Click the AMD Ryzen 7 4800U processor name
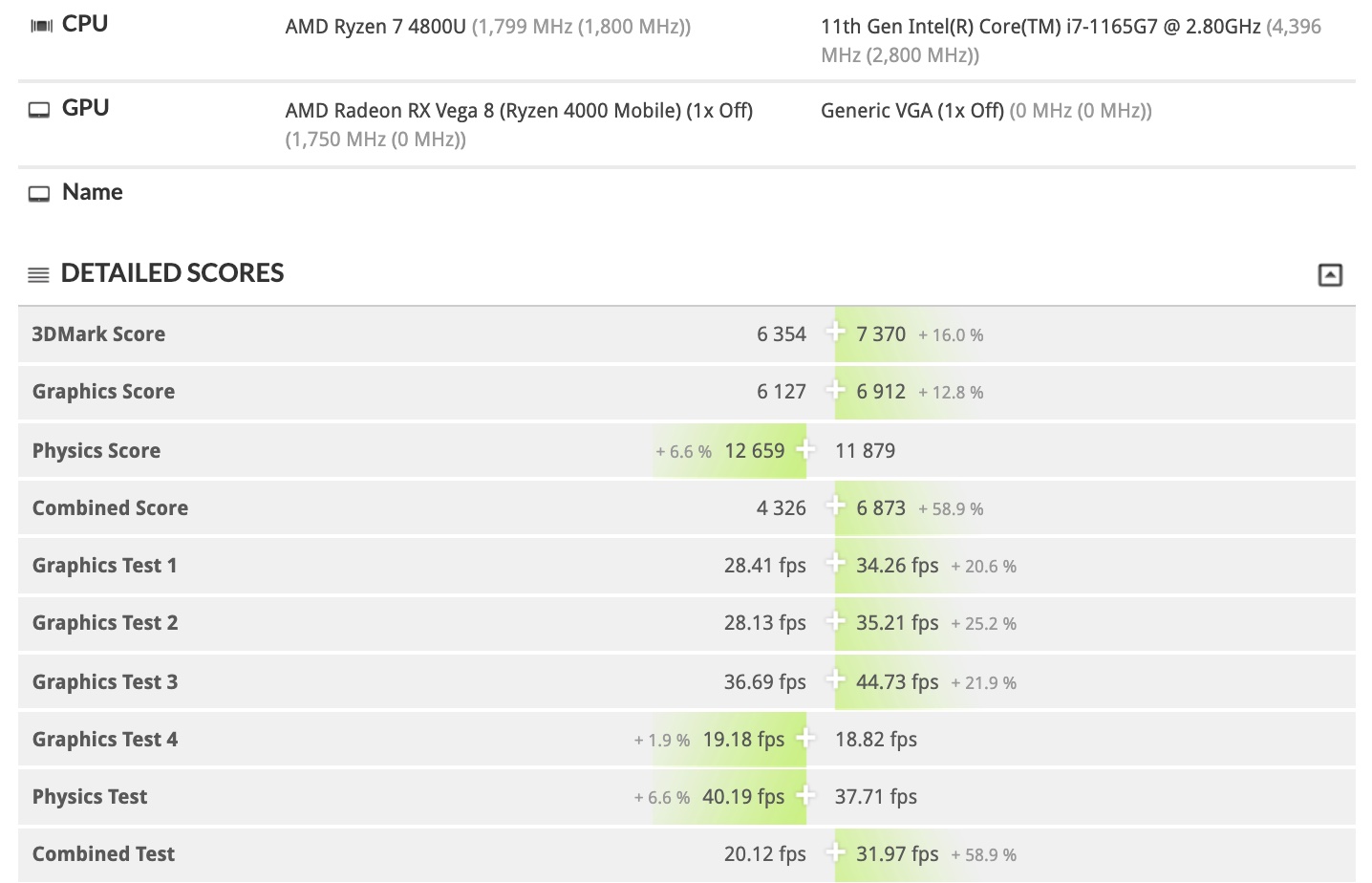 point(375,27)
